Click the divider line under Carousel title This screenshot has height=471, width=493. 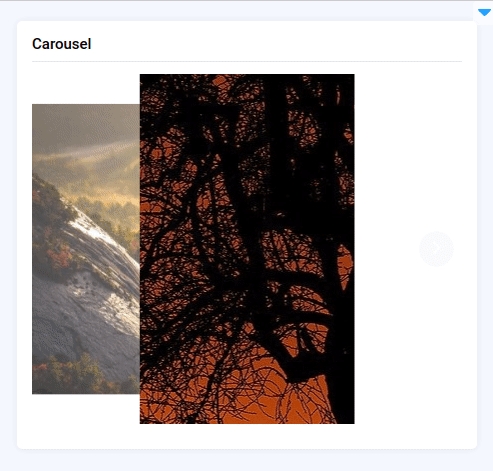click(247, 61)
